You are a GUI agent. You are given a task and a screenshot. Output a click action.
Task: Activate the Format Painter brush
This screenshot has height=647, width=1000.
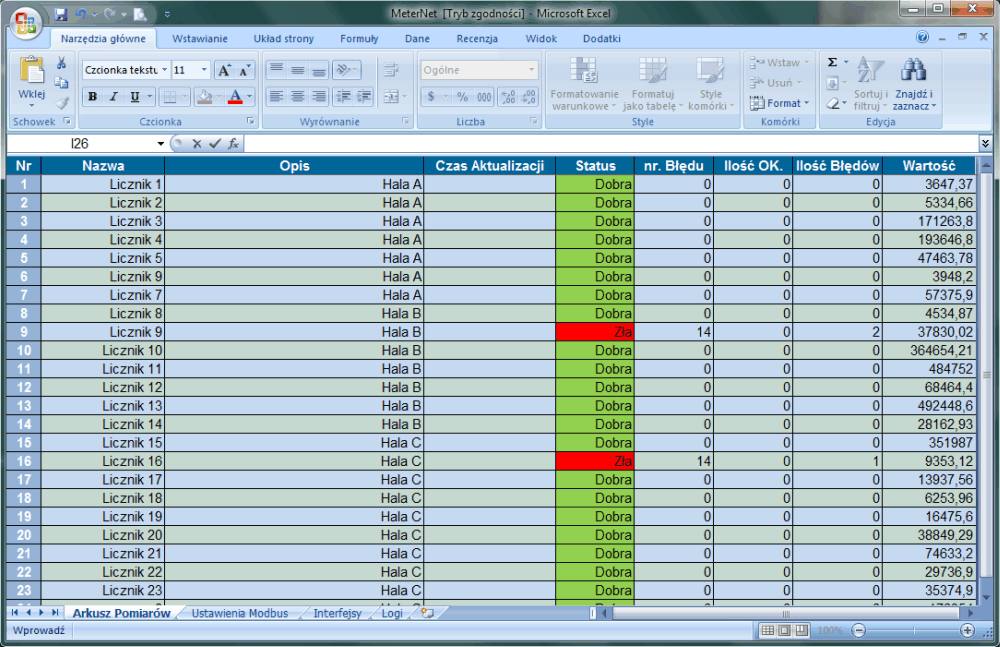(x=61, y=102)
